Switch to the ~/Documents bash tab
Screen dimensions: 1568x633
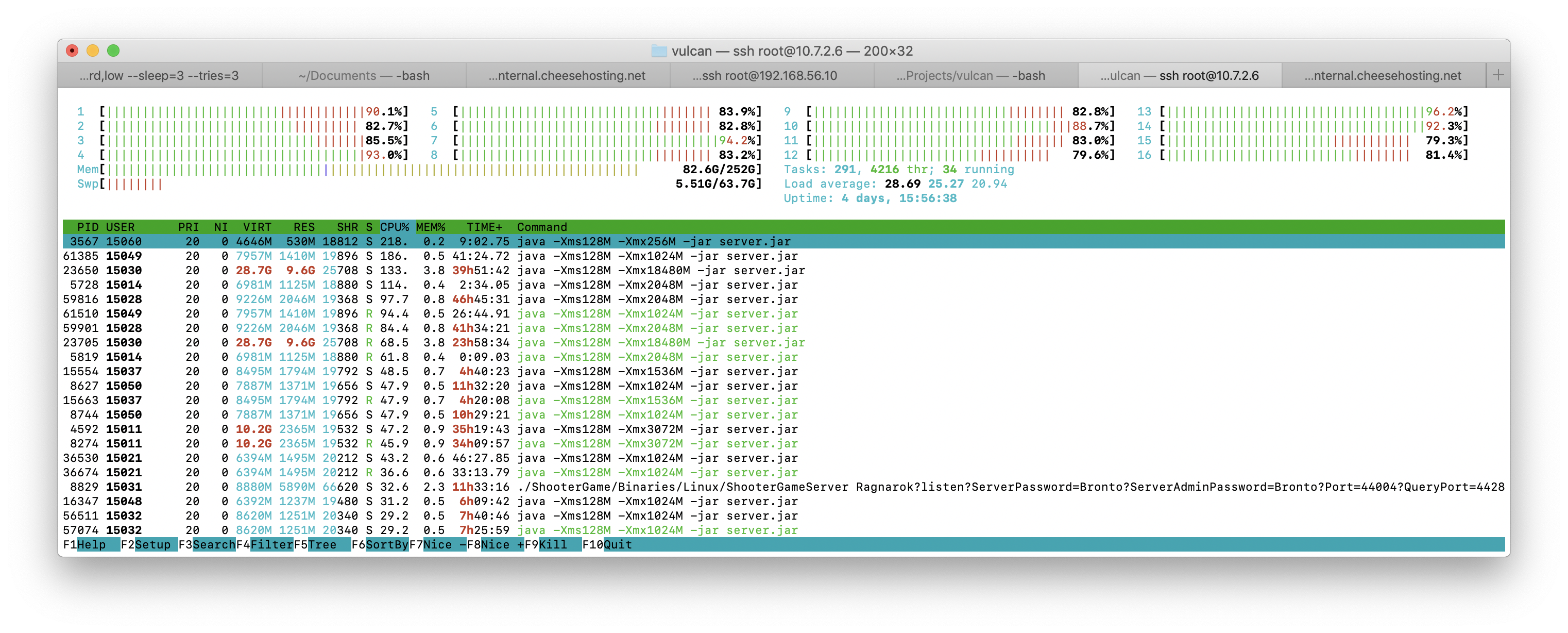364,76
